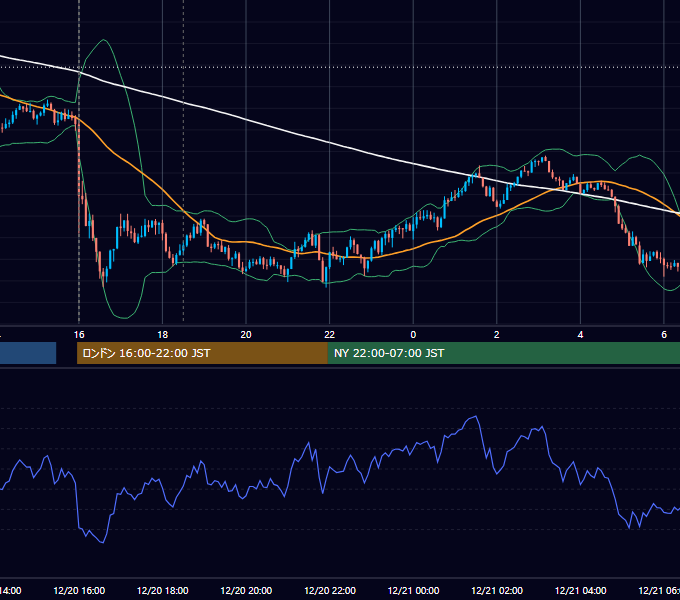
Task: Click the upper Bollinger band peak after 16:00
Action: pyautogui.click(x=104, y=40)
